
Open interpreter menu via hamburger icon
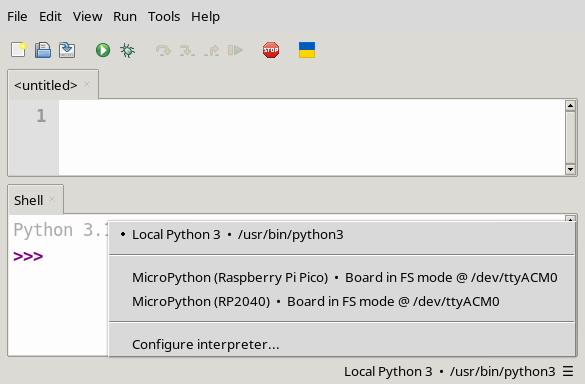[x=568, y=371]
